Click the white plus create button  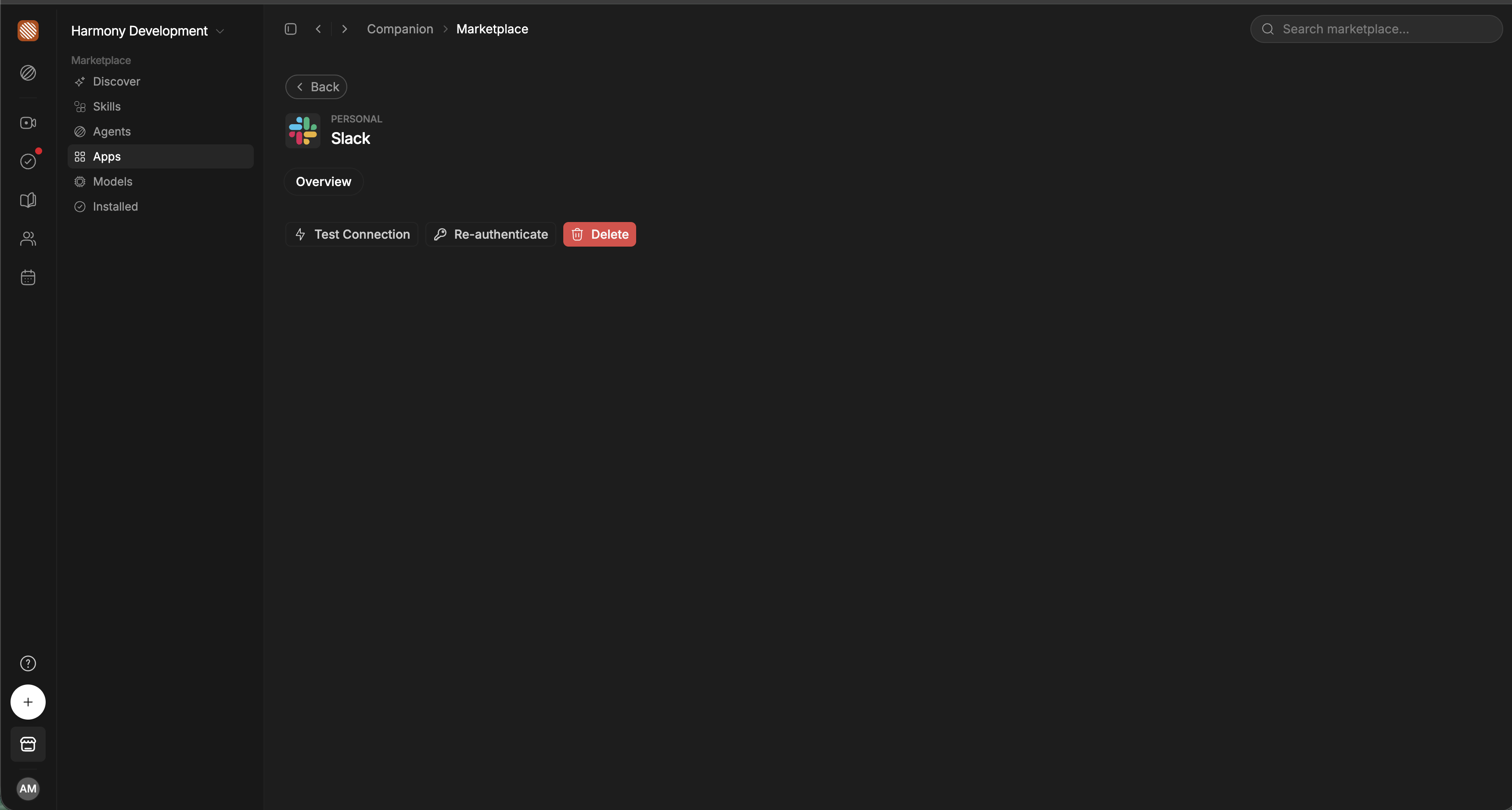[28, 702]
